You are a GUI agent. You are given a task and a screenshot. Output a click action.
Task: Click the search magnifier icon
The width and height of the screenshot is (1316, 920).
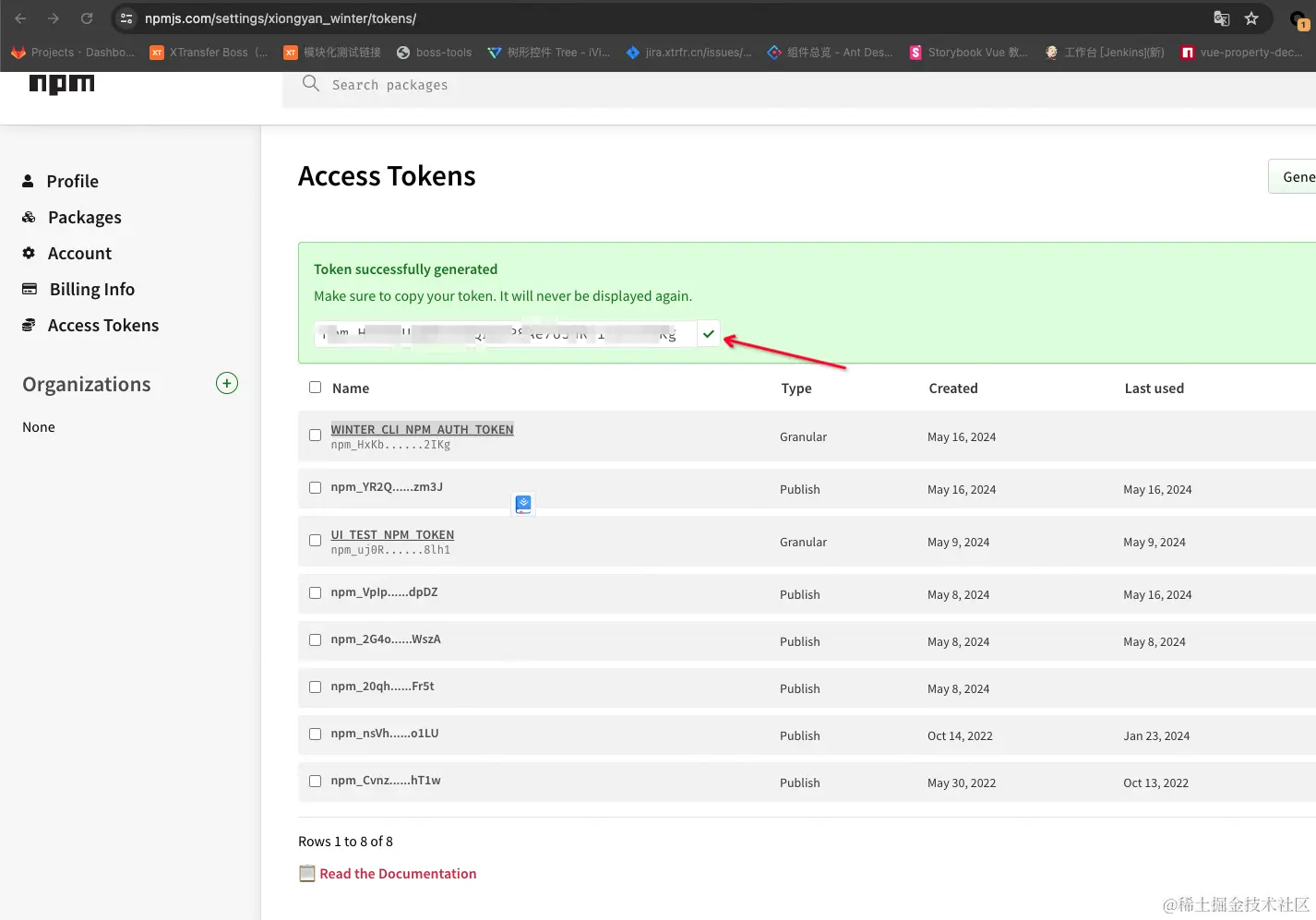(x=311, y=84)
